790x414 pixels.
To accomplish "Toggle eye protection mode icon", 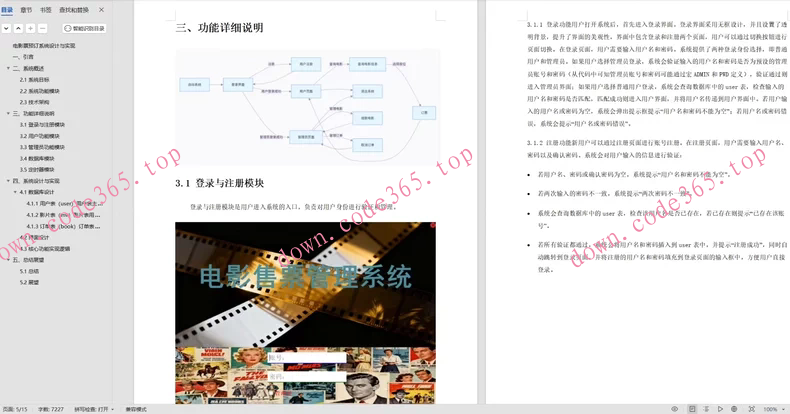I will pos(675,409).
